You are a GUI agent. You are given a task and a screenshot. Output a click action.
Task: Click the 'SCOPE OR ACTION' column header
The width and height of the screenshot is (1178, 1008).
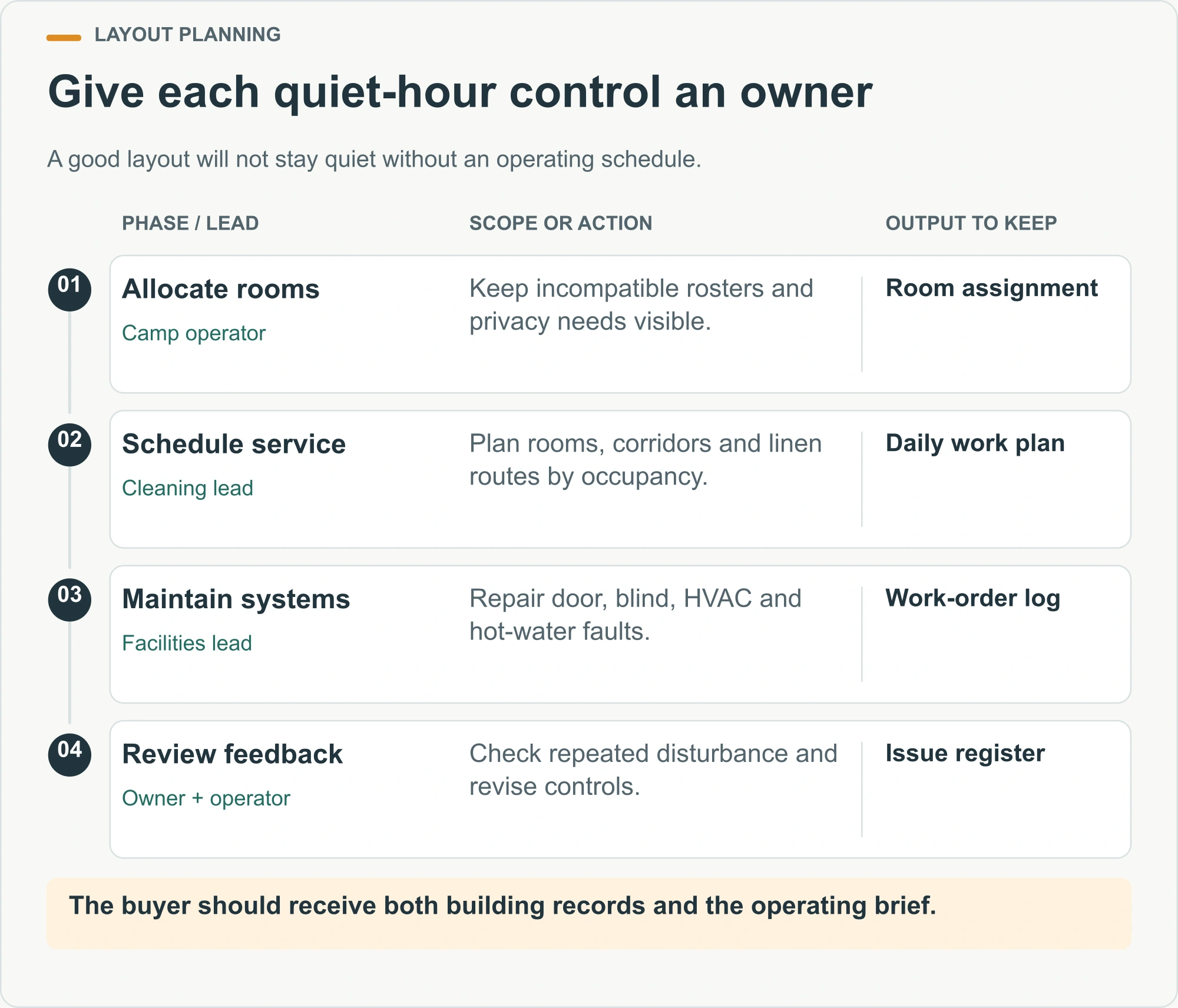click(x=560, y=223)
